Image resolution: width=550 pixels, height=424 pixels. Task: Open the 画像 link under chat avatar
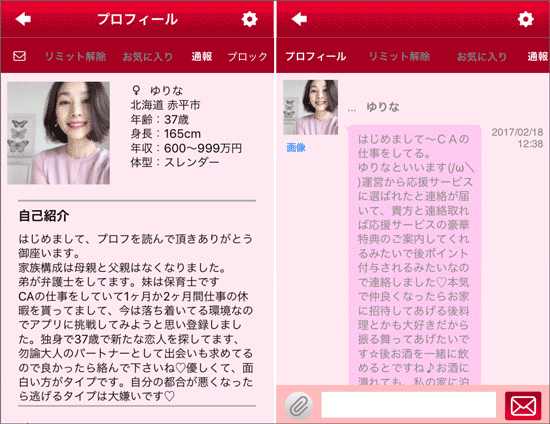296,147
